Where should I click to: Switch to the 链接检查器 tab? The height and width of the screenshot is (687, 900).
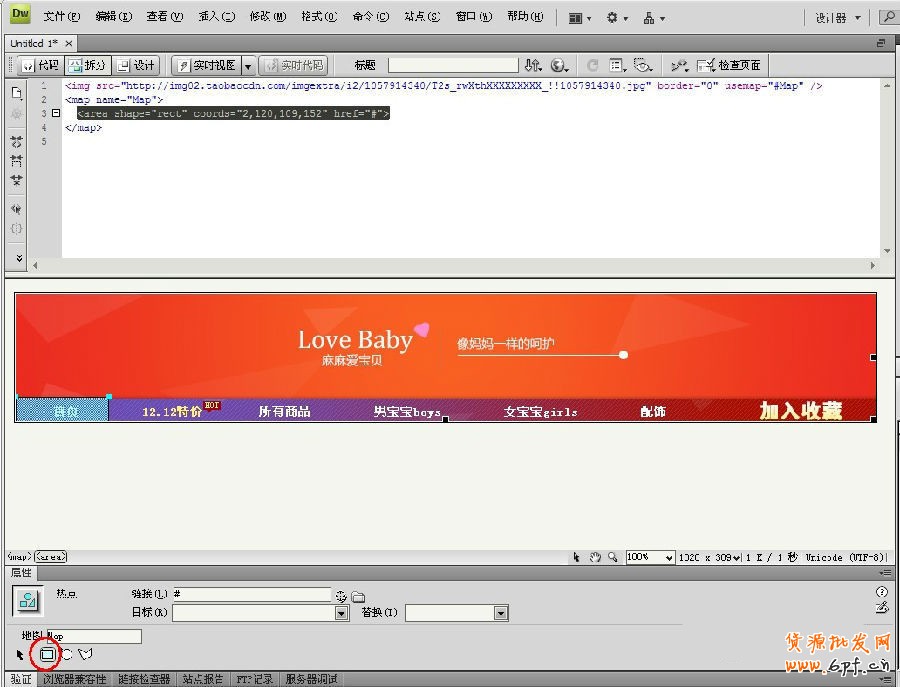click(143, 679)
